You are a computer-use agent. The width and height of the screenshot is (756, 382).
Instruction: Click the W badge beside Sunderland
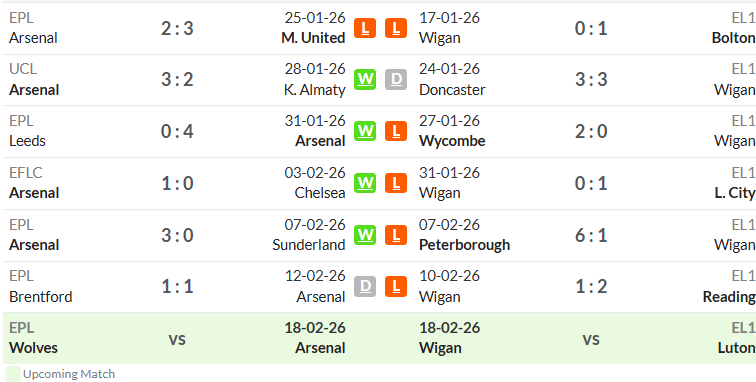[x=365, y=235]
